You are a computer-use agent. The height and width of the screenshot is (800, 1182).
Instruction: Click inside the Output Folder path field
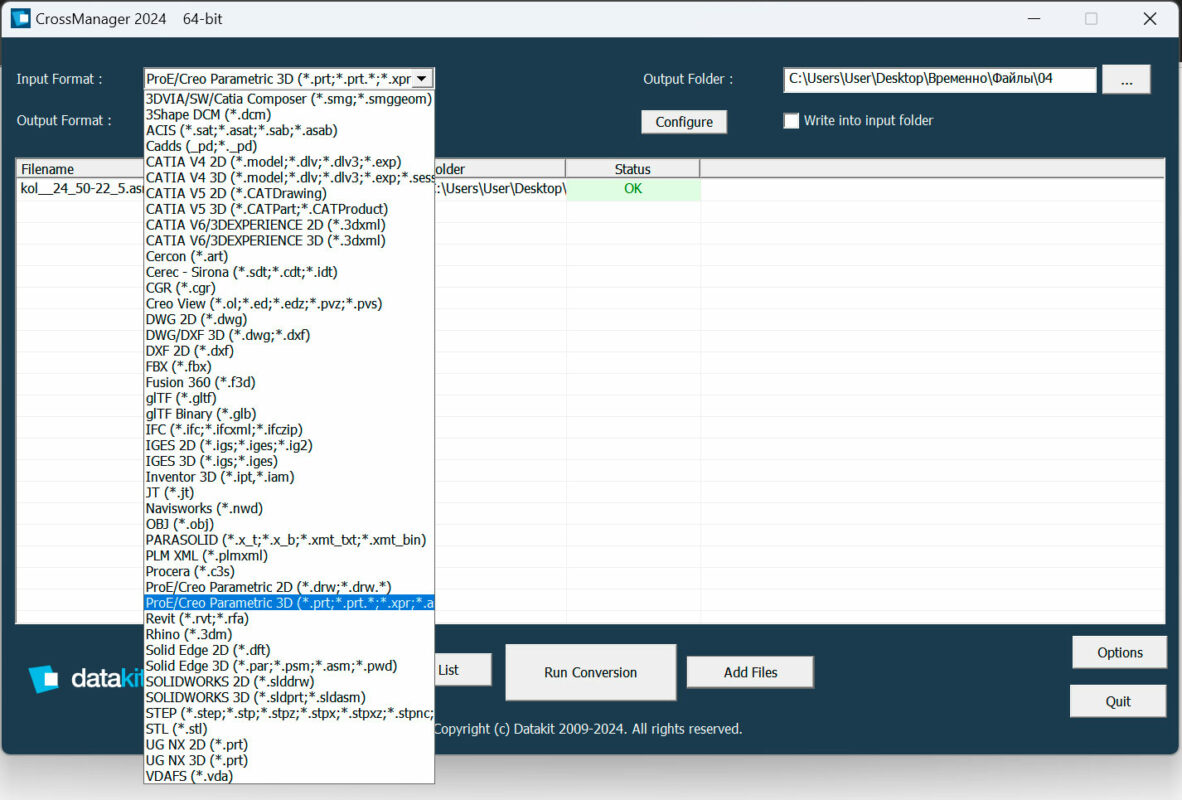[x=939, y=78]
